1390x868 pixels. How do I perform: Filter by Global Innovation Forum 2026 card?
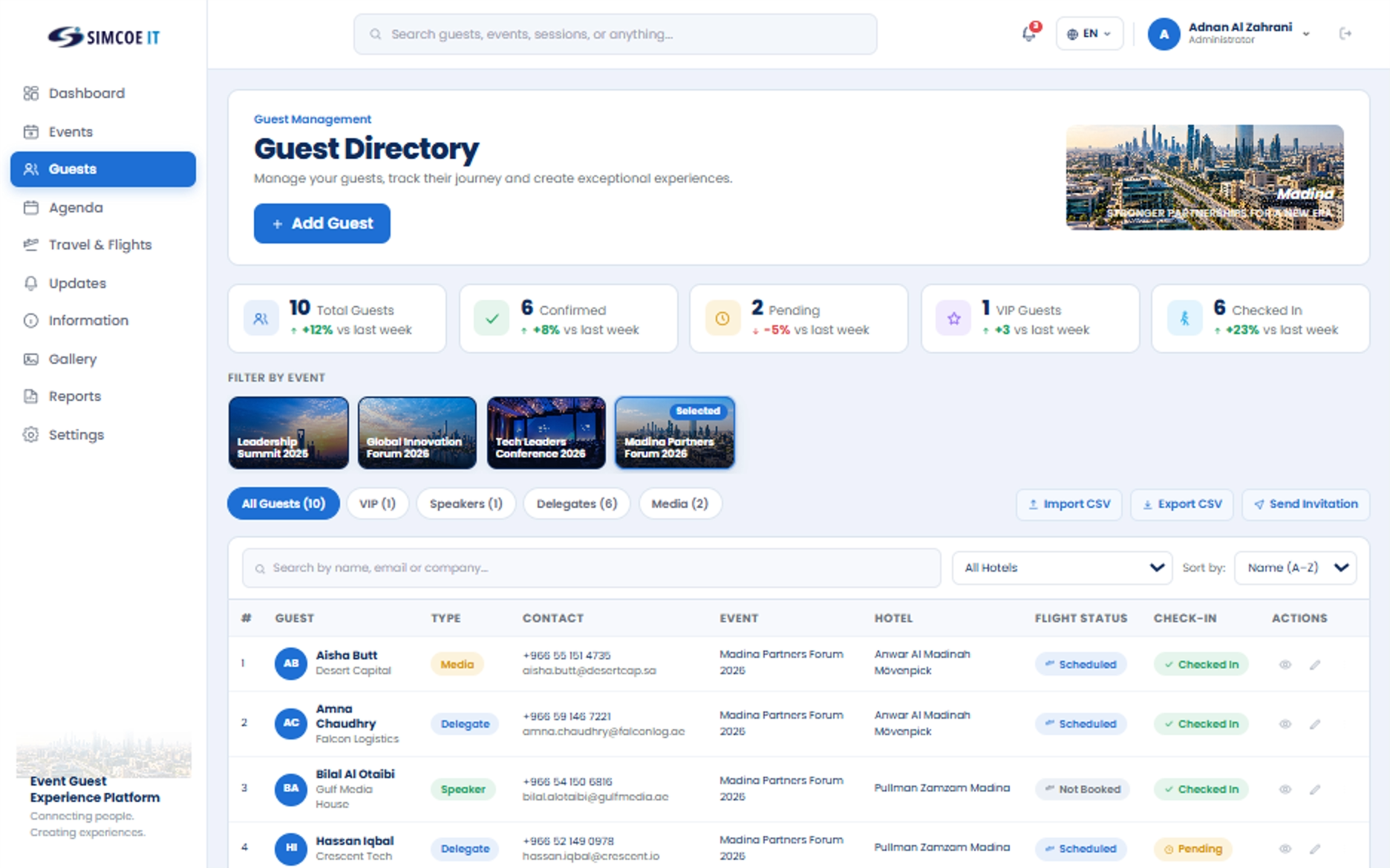point(417,433)
